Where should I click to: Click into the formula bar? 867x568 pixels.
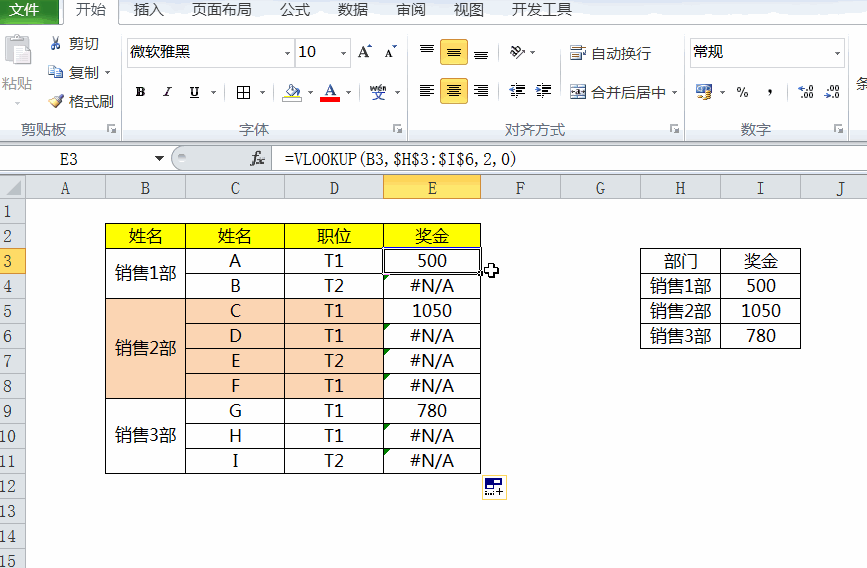[x=570, y=159]
